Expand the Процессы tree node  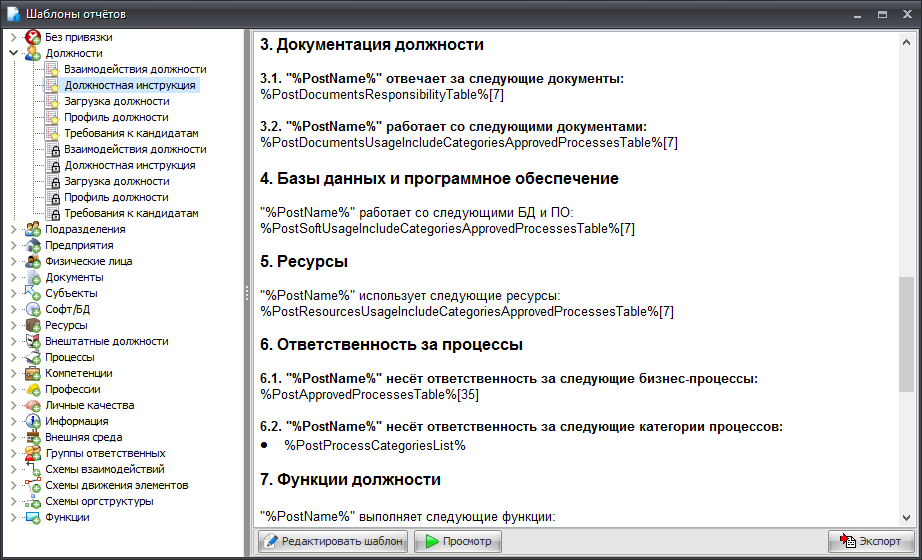point(14,357)
